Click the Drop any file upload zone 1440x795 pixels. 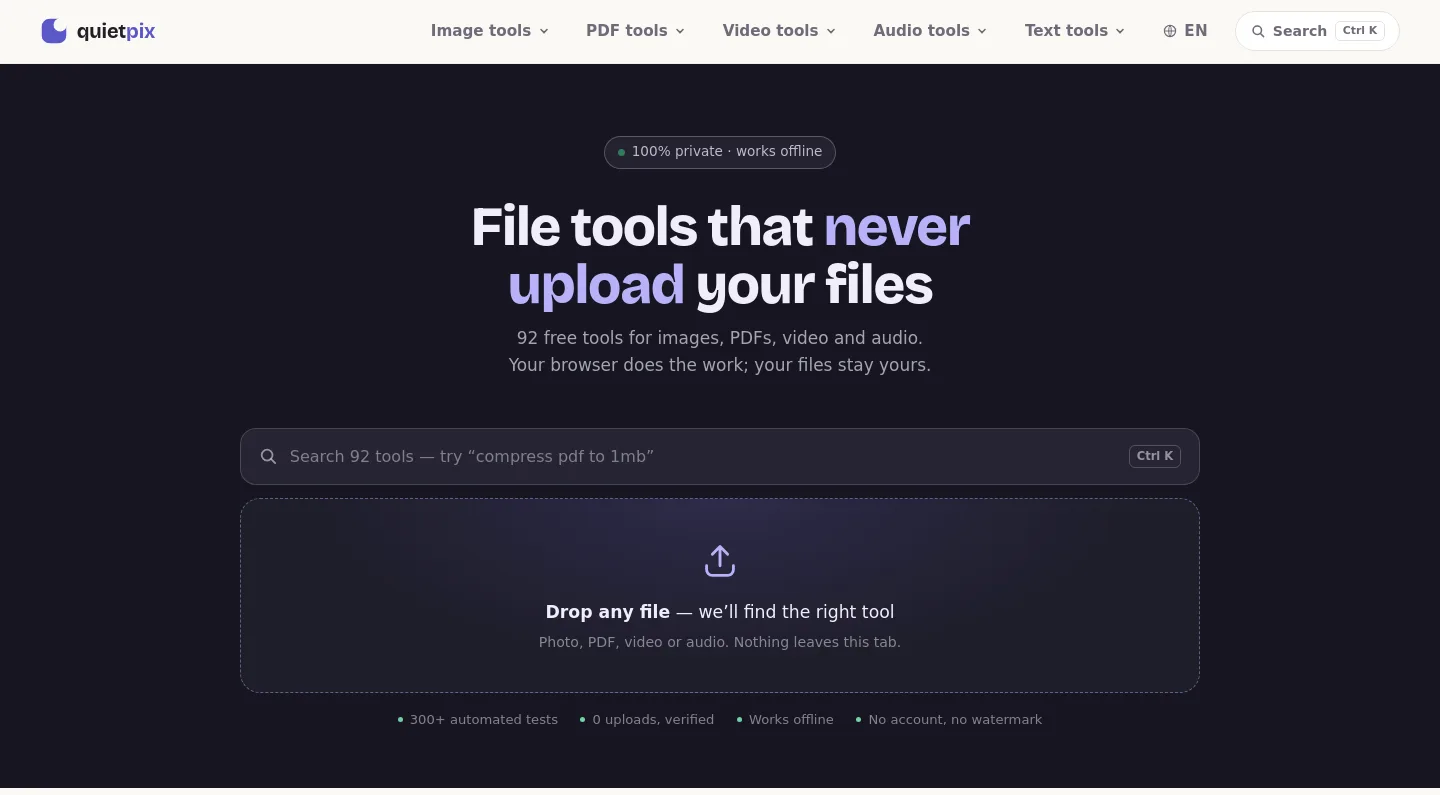pyautogui.click(x=720, y=596)
